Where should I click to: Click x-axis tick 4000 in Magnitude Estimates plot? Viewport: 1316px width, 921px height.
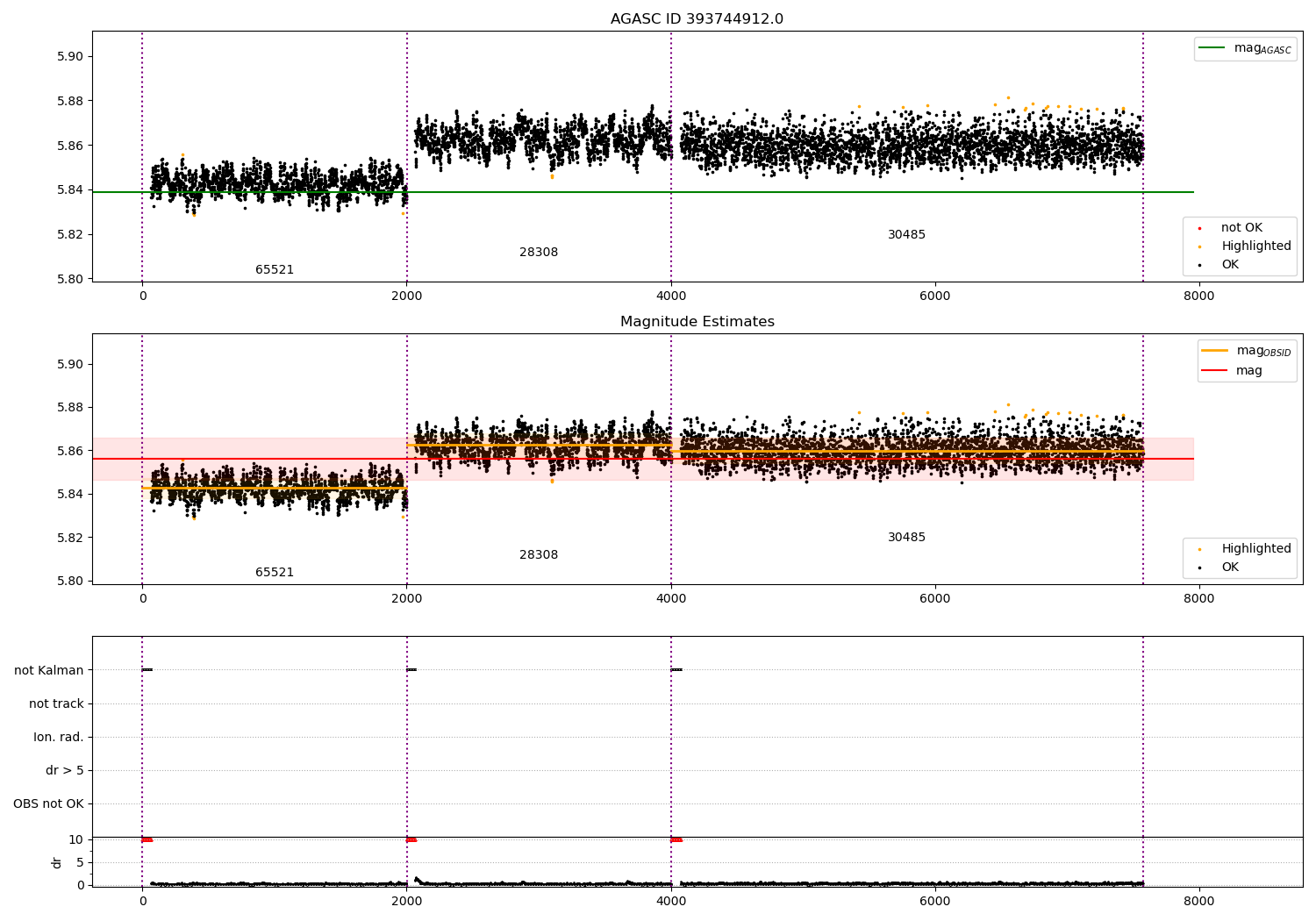pyautogui.click(x=671, y=599)
